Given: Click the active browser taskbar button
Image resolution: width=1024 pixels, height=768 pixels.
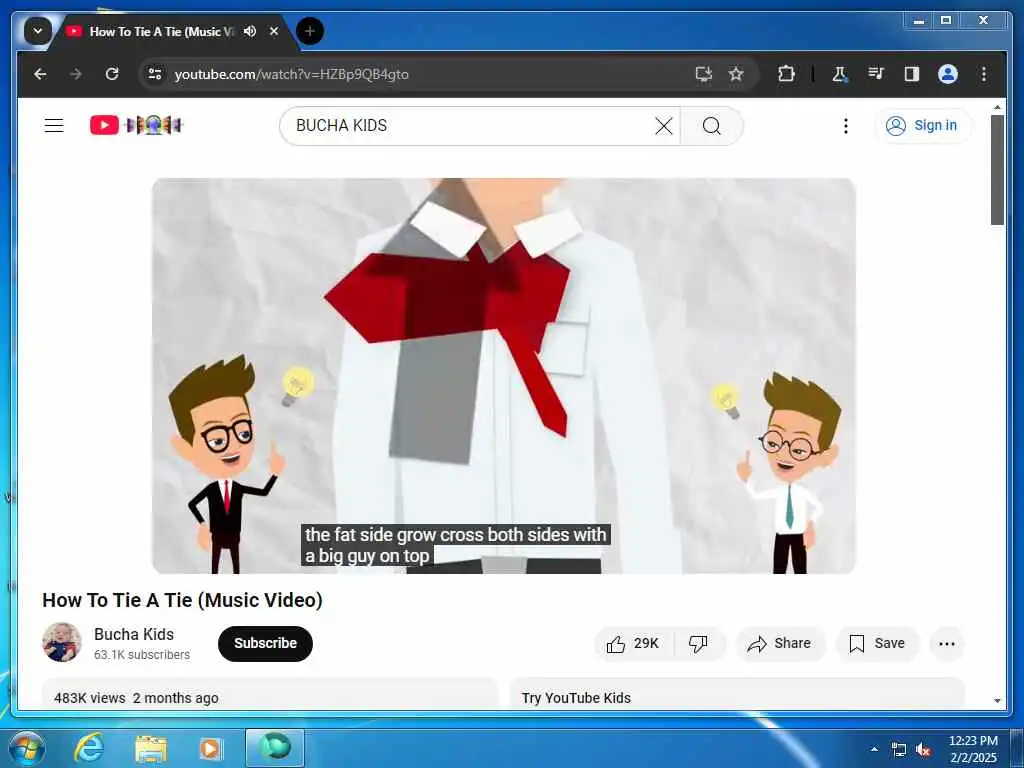Looking at the screenshot, I should pyautogui.click(x=275, y=748).
